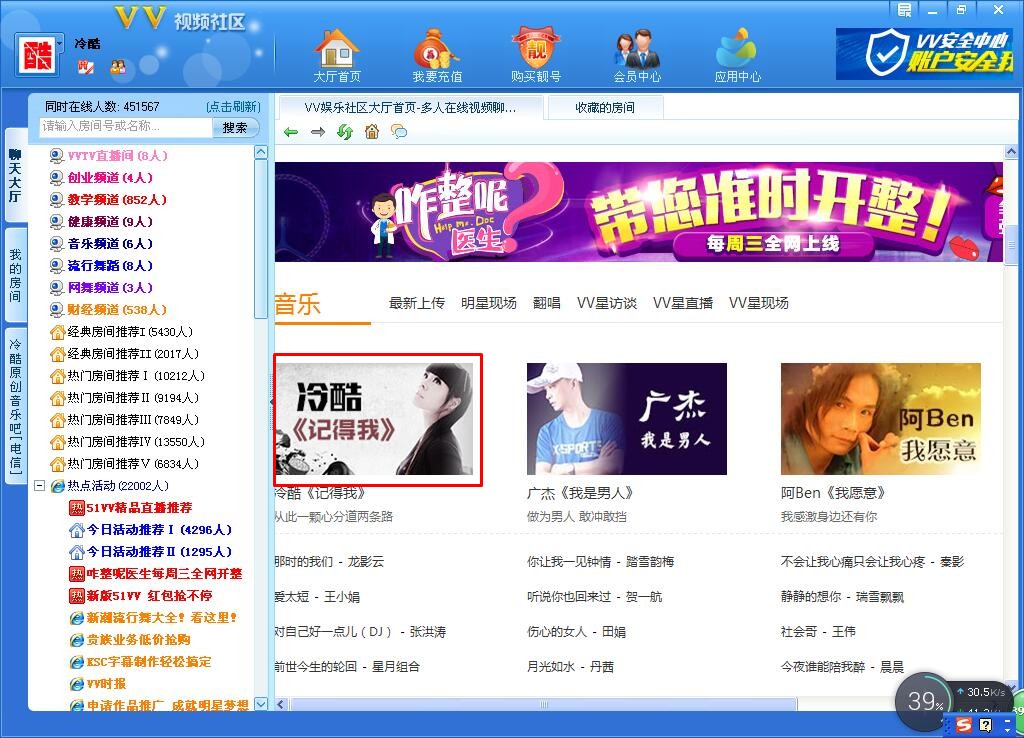This screenshot has width=1024, height=738.
Task: Collapse the left room list panel
Action: pyautogui.click(x=269, y=402)
